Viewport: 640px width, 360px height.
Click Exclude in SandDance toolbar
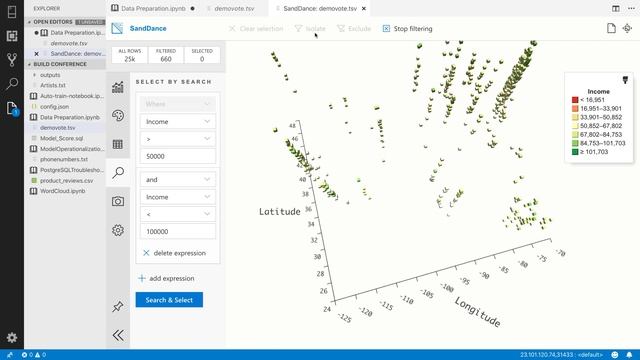point(354,29)
